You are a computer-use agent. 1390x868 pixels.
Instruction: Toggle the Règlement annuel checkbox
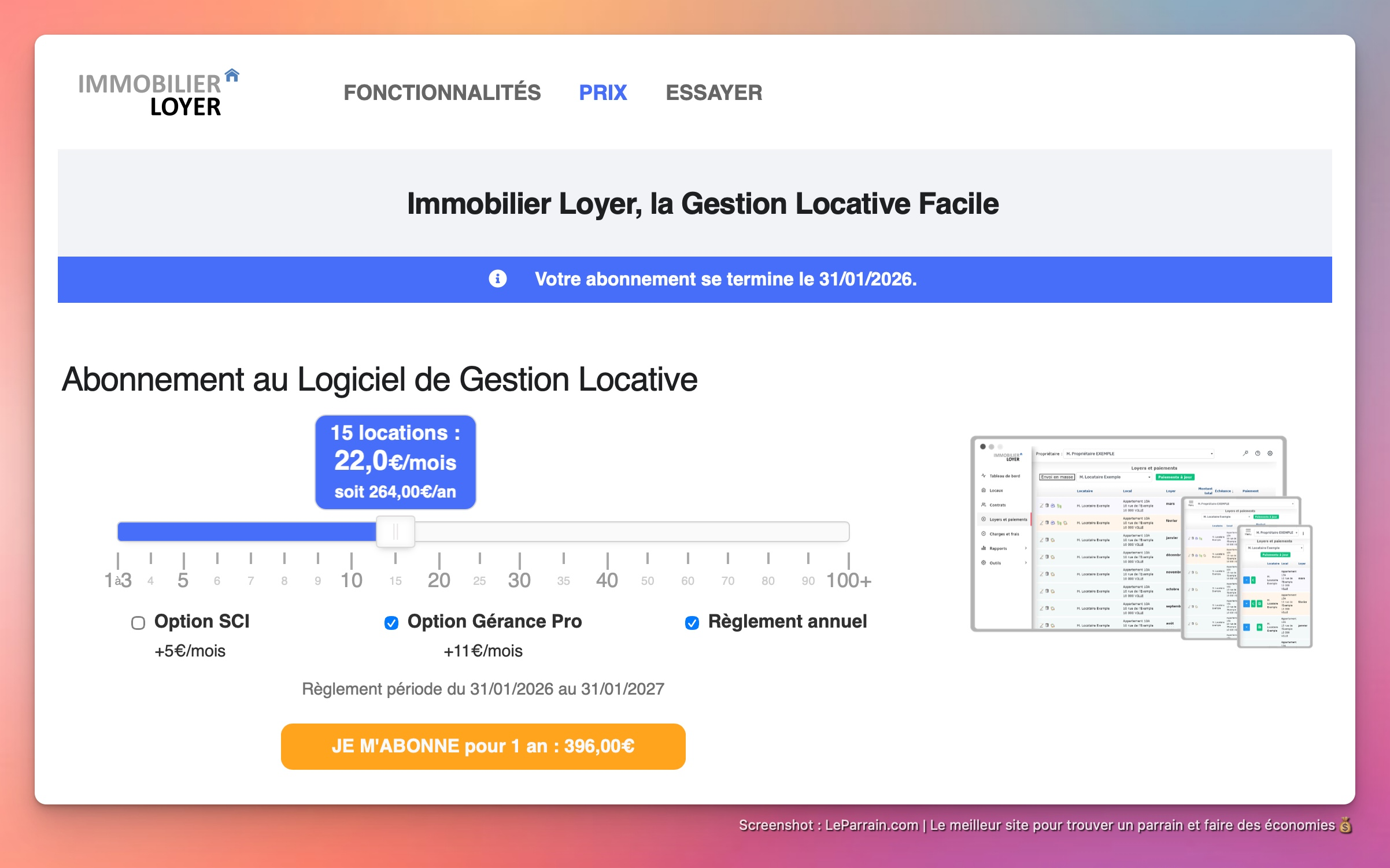692,622
